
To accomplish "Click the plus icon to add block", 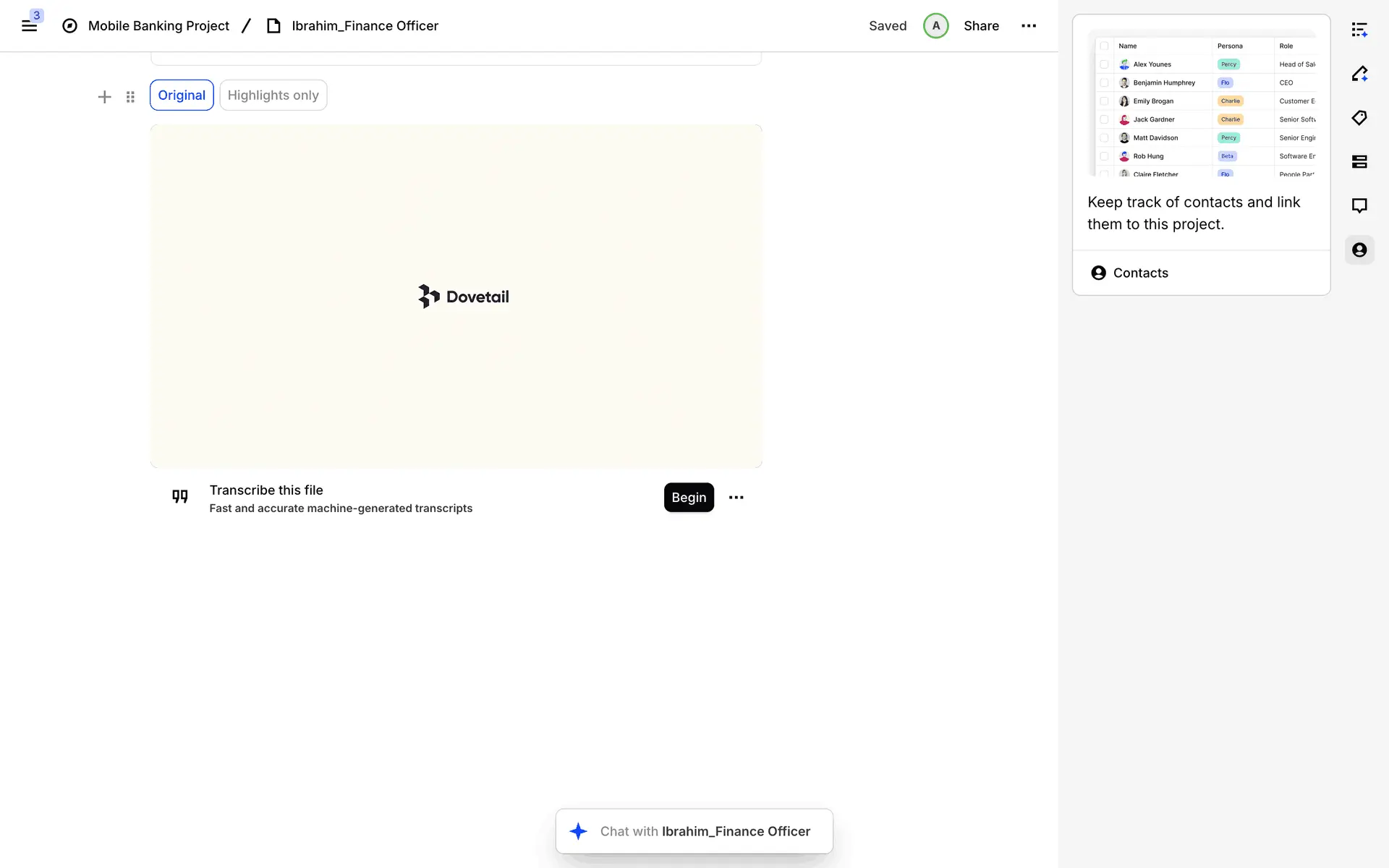I will pos(104,96).
